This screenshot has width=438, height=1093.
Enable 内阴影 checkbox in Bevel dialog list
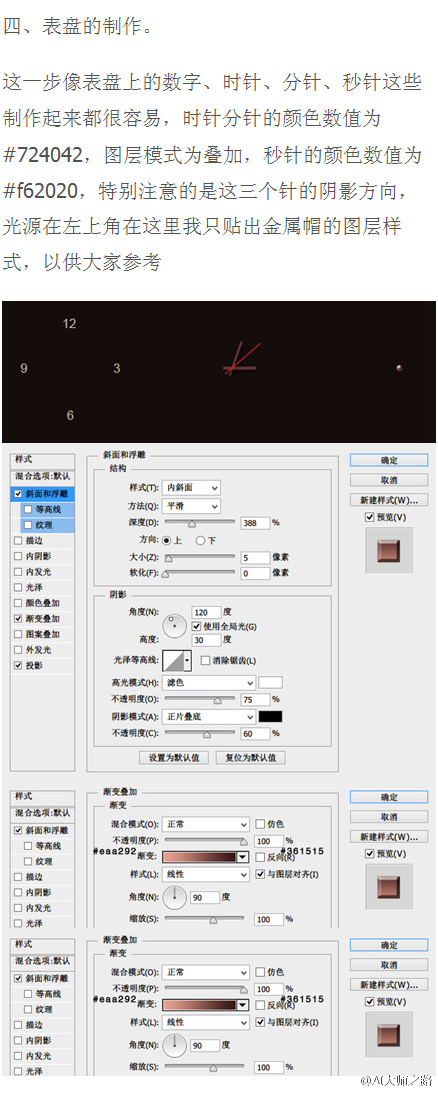pos(17,556)
